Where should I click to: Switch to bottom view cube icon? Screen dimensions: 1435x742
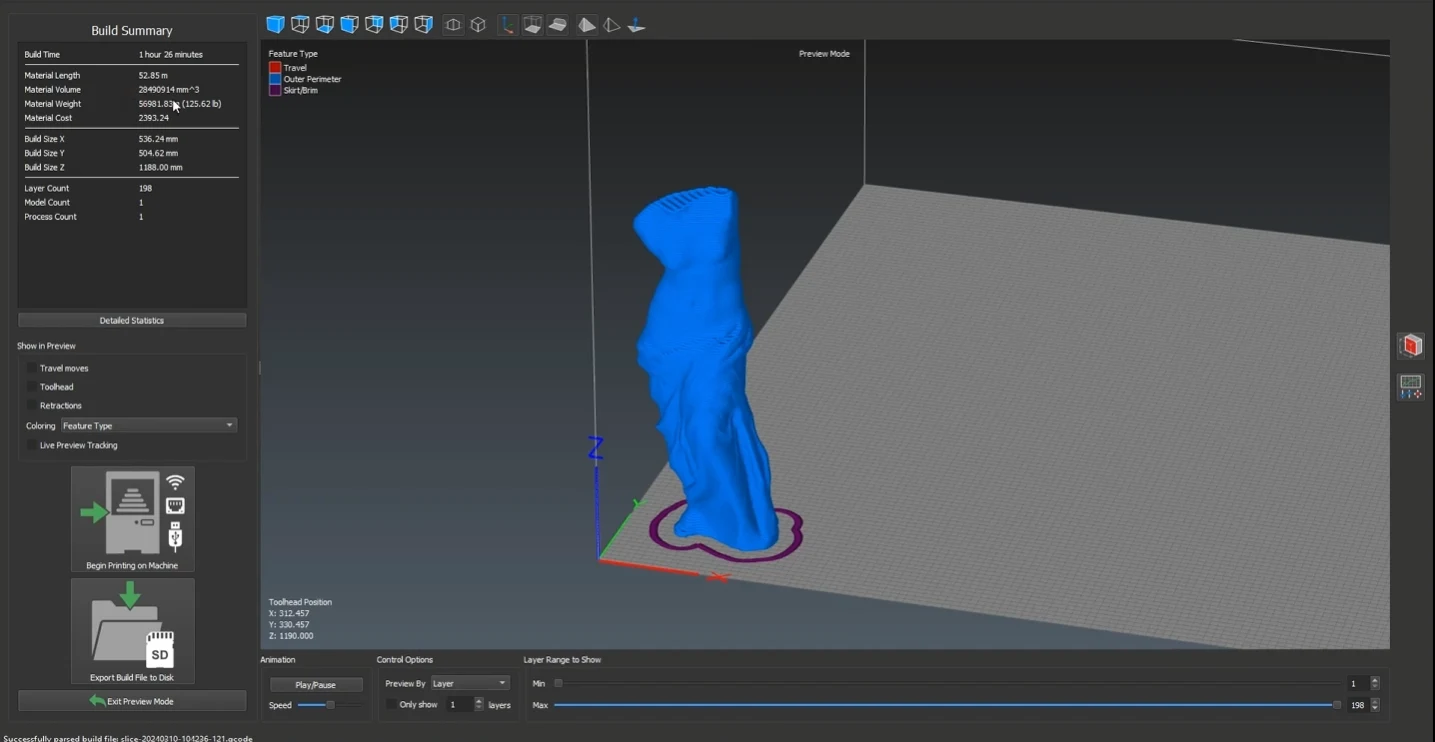(x=325, y=24)
